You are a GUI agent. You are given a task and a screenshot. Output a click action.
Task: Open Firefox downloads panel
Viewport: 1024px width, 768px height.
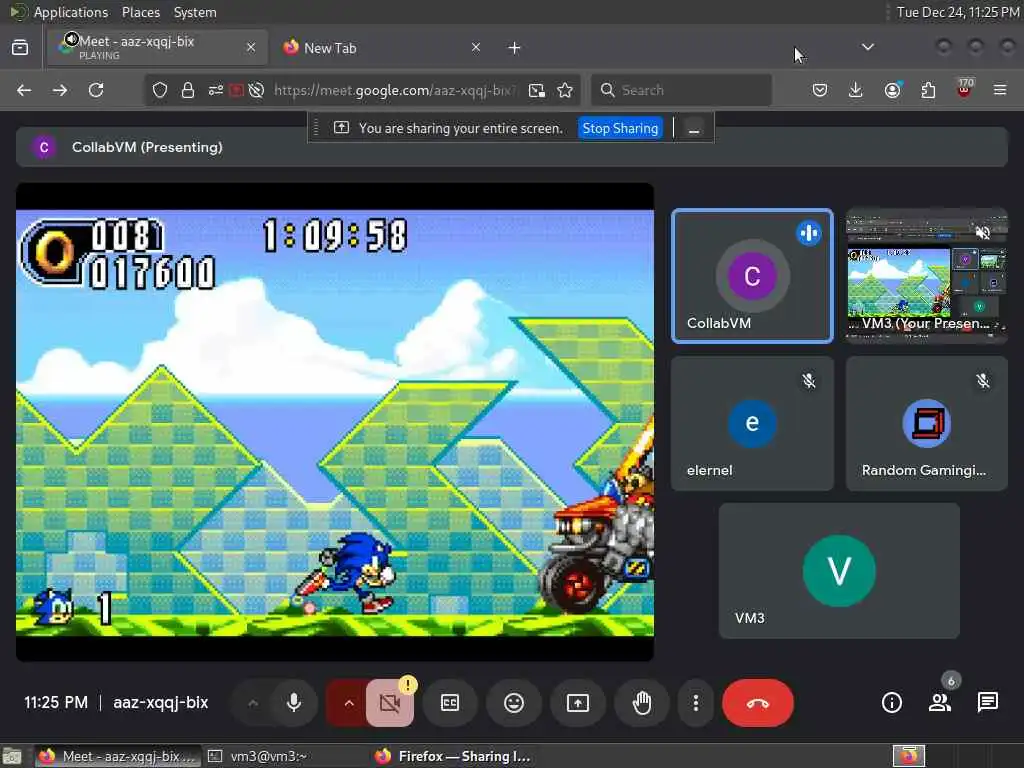click(856, 90)
